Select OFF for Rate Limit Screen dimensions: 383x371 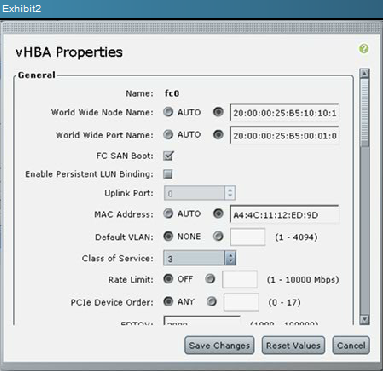168,279
